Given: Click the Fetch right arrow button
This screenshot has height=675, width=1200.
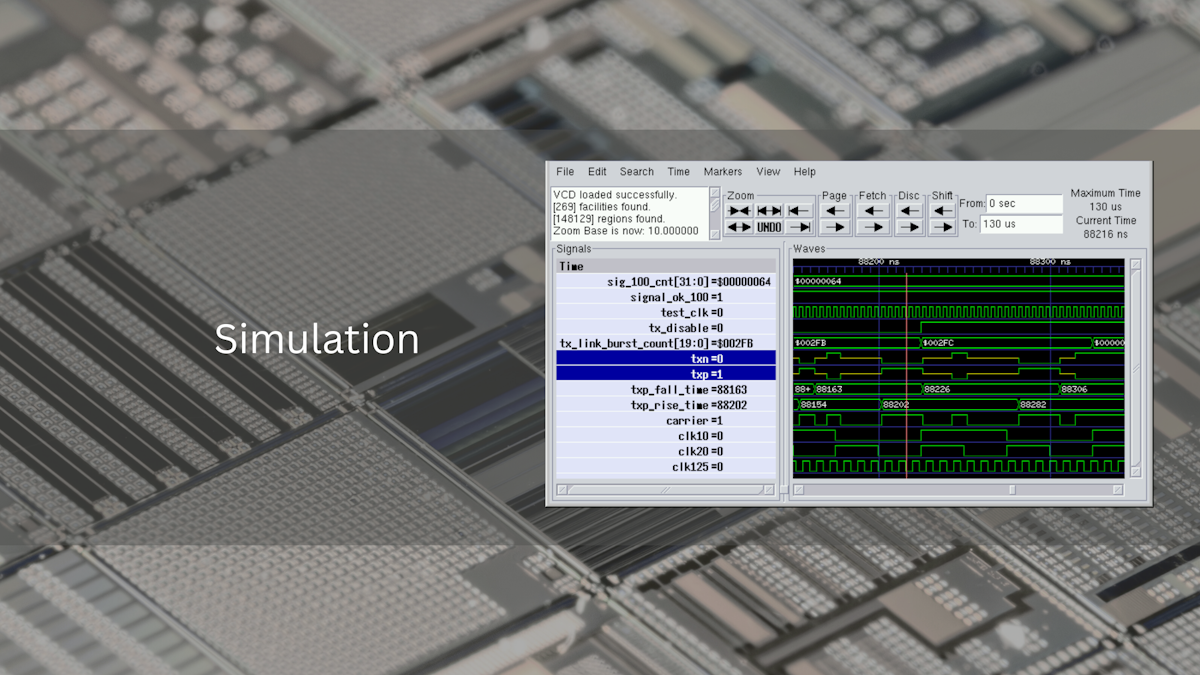Looking at the screenshot, I should 873,227.
